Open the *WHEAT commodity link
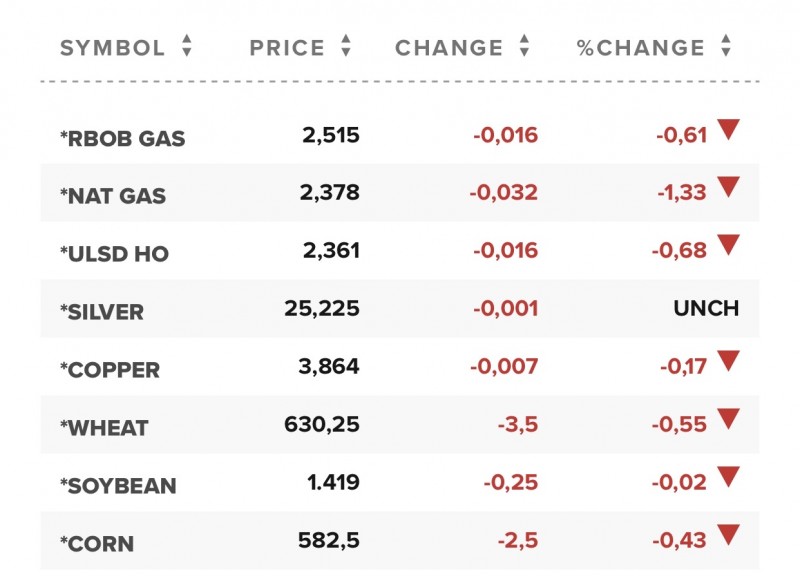The height and width of the screenshot is (576, 800). 104,429
